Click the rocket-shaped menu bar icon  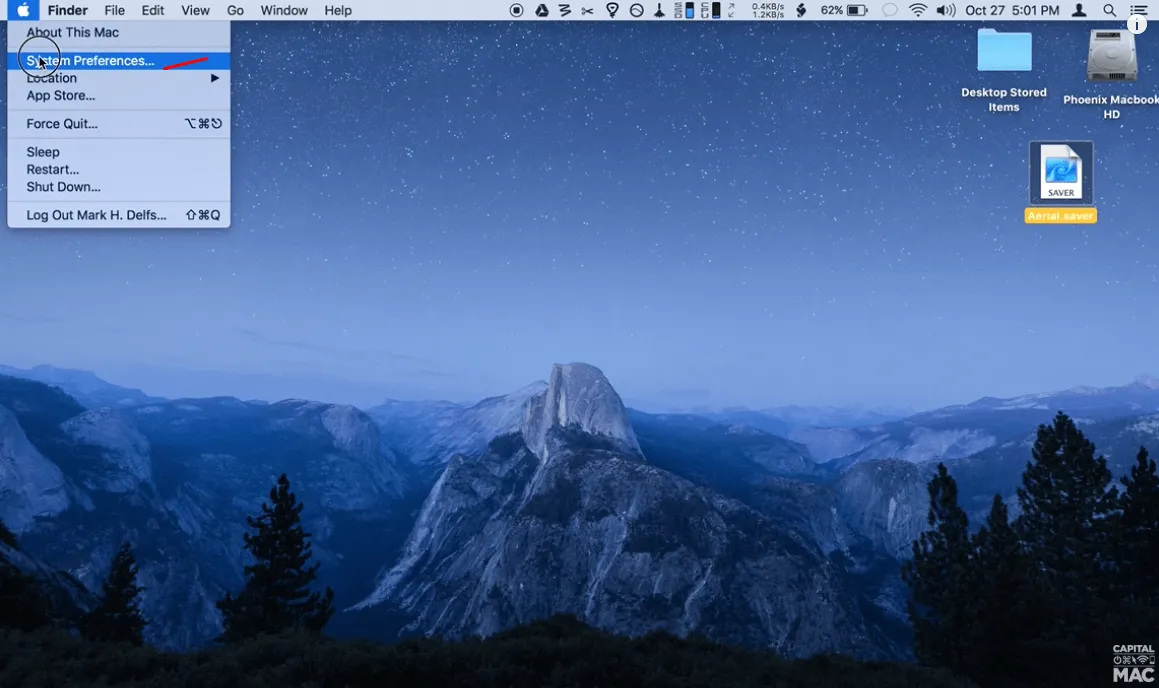pyautogui.click(x=659, y=10)
